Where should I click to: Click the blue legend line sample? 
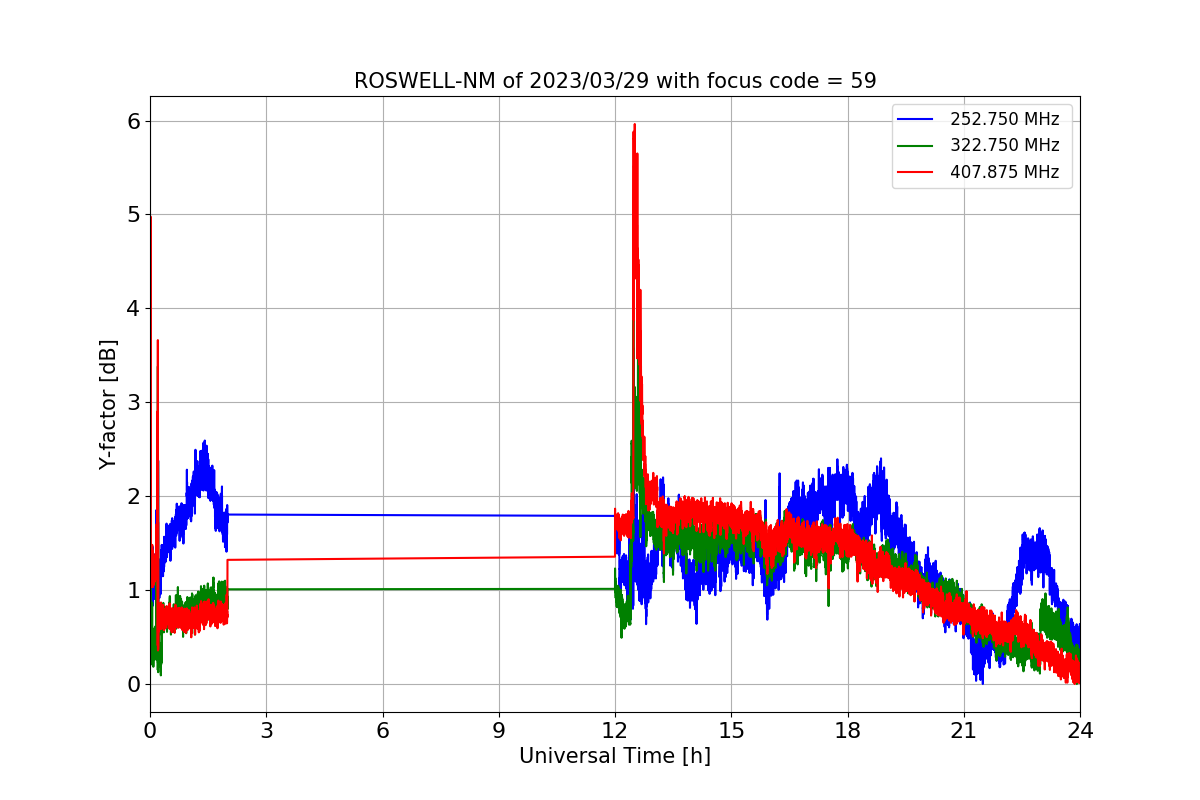915,120
